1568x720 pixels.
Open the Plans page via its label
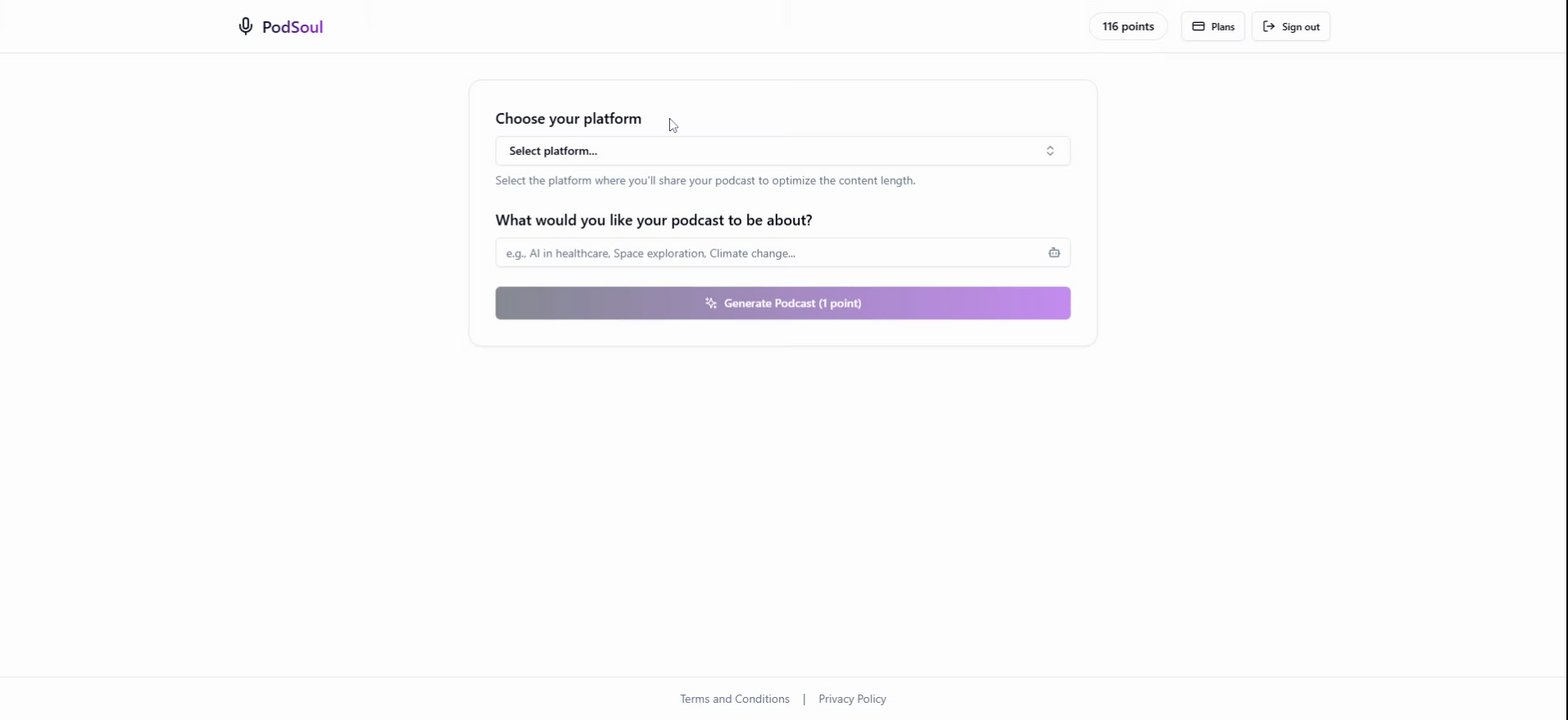tap(1222, 27)
